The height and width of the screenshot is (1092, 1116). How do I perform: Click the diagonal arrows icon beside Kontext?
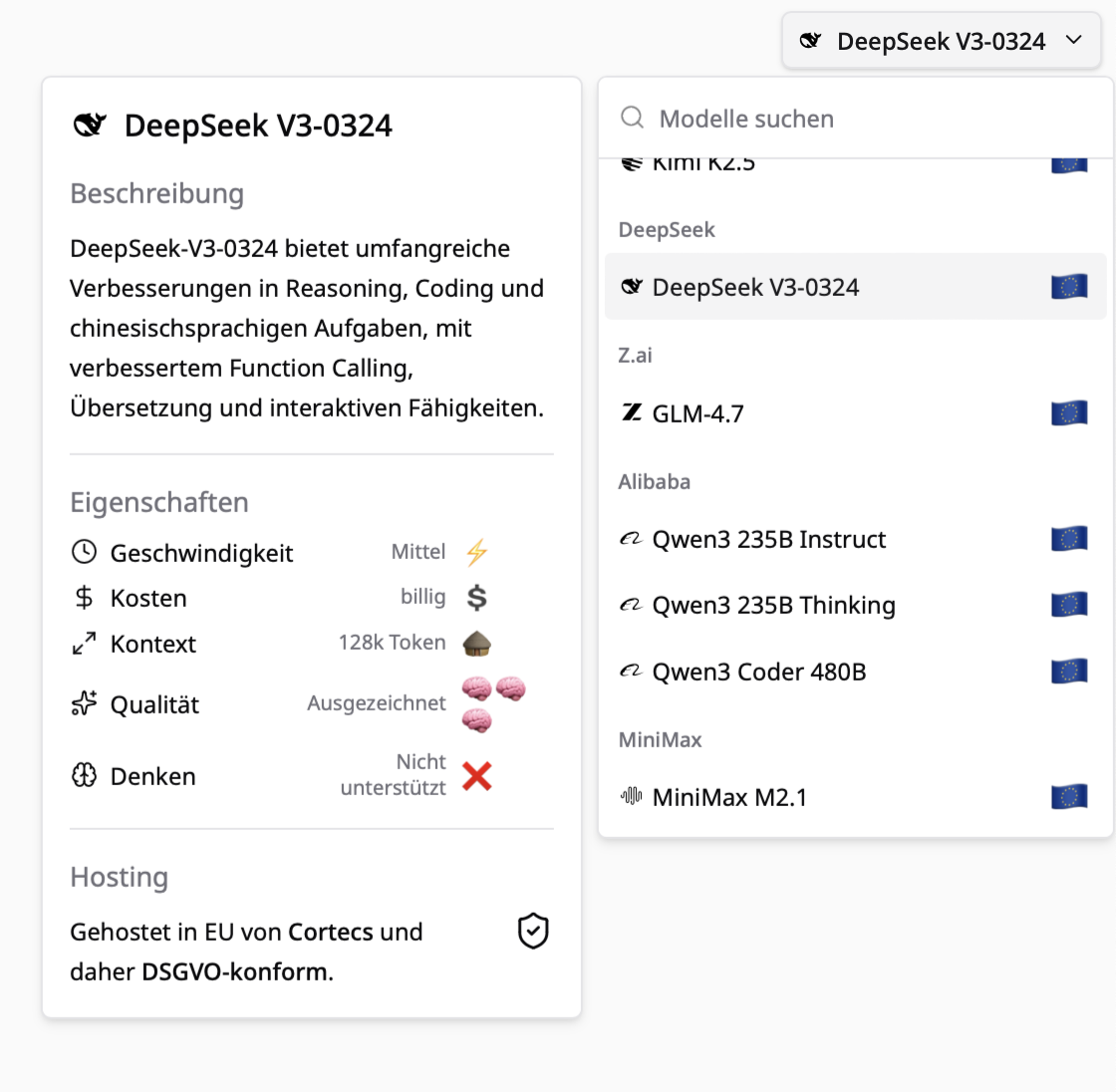point(83,643)
